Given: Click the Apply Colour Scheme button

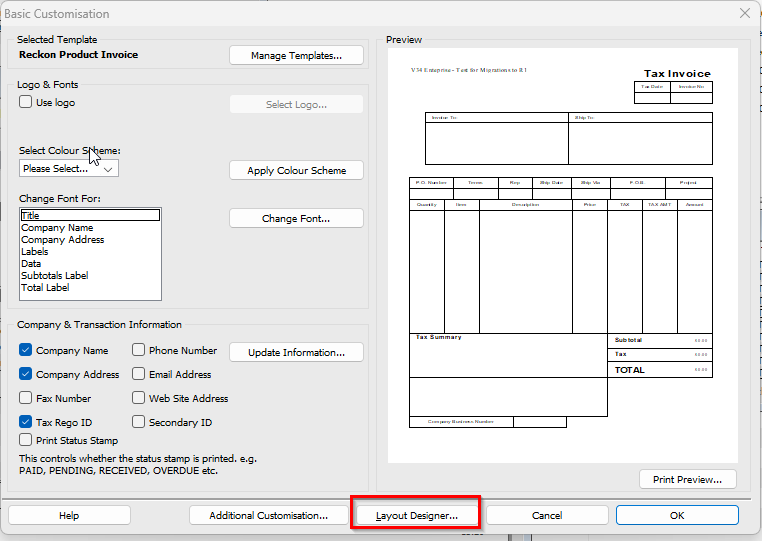Looking at the screenshot, I should point(296,171).
